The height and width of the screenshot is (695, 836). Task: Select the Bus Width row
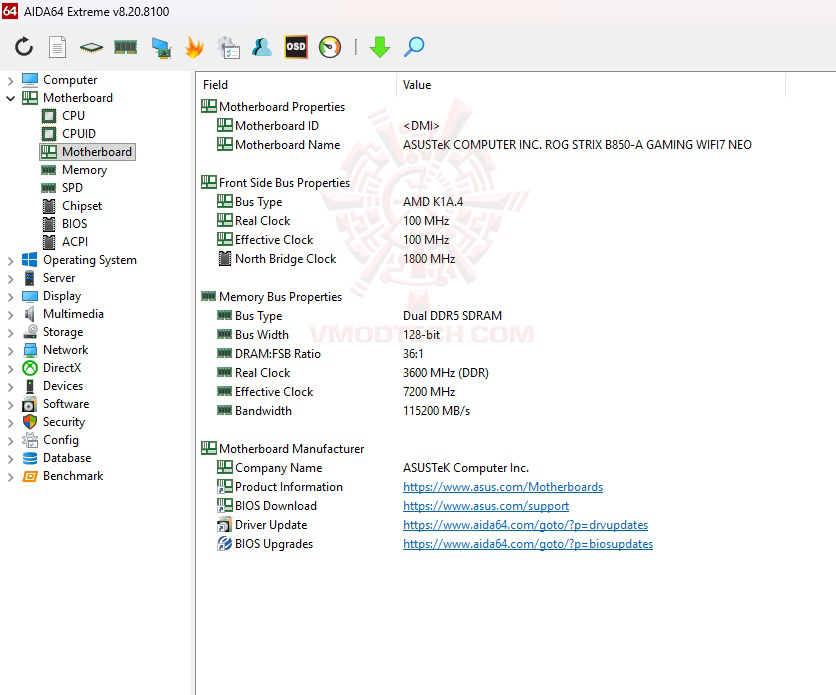click(491, 335)
